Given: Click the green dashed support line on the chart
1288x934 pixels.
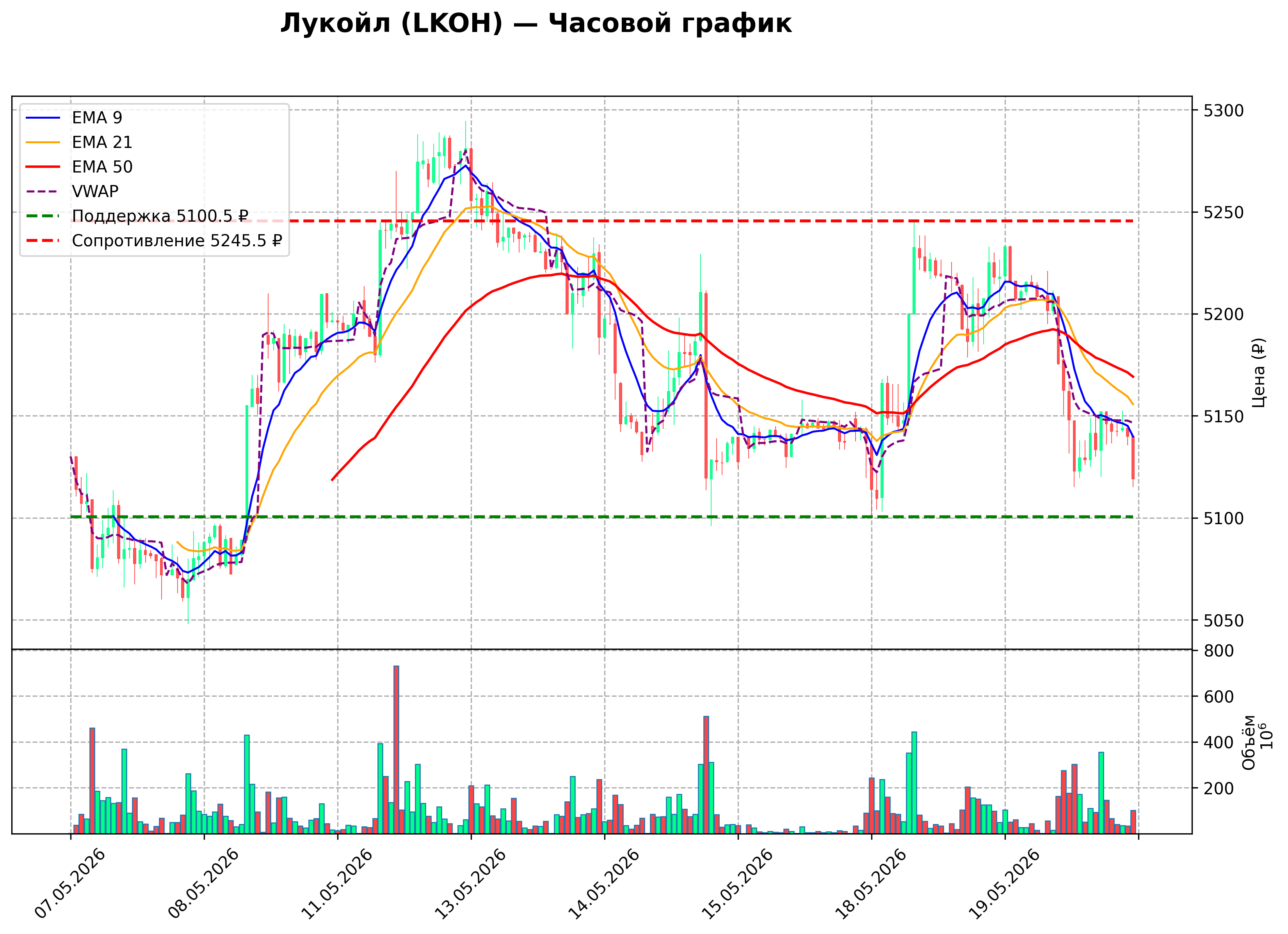Looking at the screenshot, I should 602,517.
